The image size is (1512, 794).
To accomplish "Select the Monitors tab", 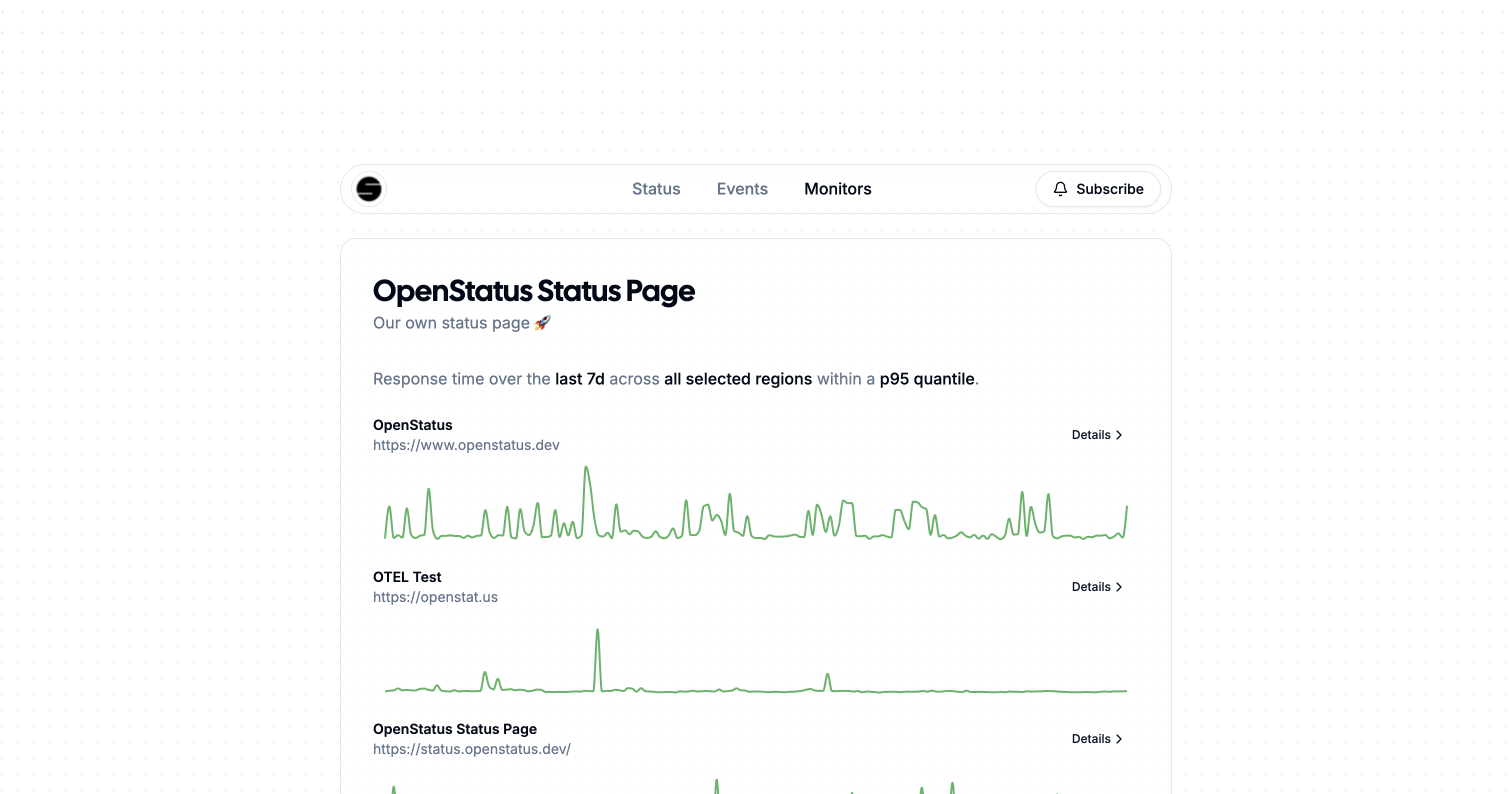I will click(837, 189).
